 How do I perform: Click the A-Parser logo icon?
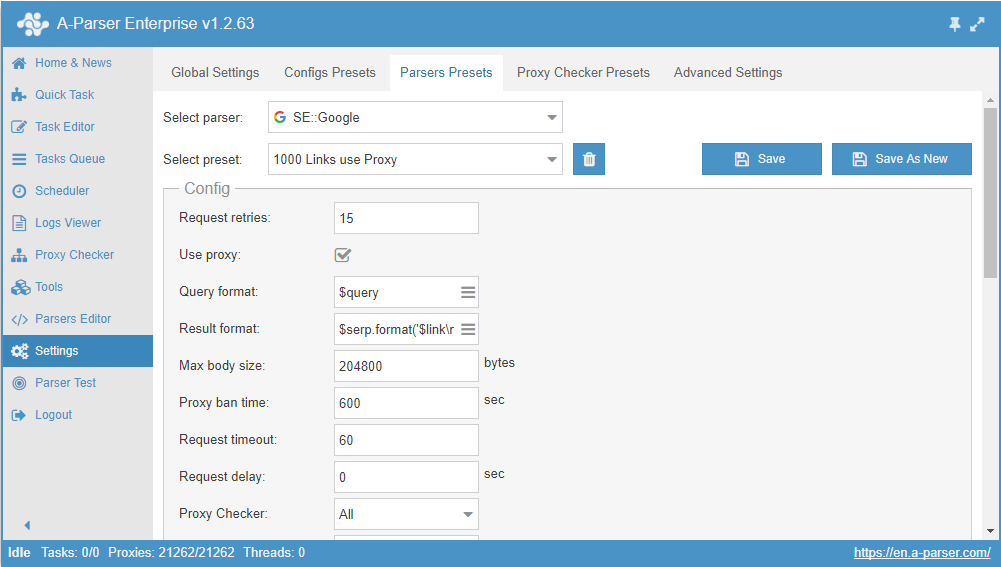pos(33,24)
